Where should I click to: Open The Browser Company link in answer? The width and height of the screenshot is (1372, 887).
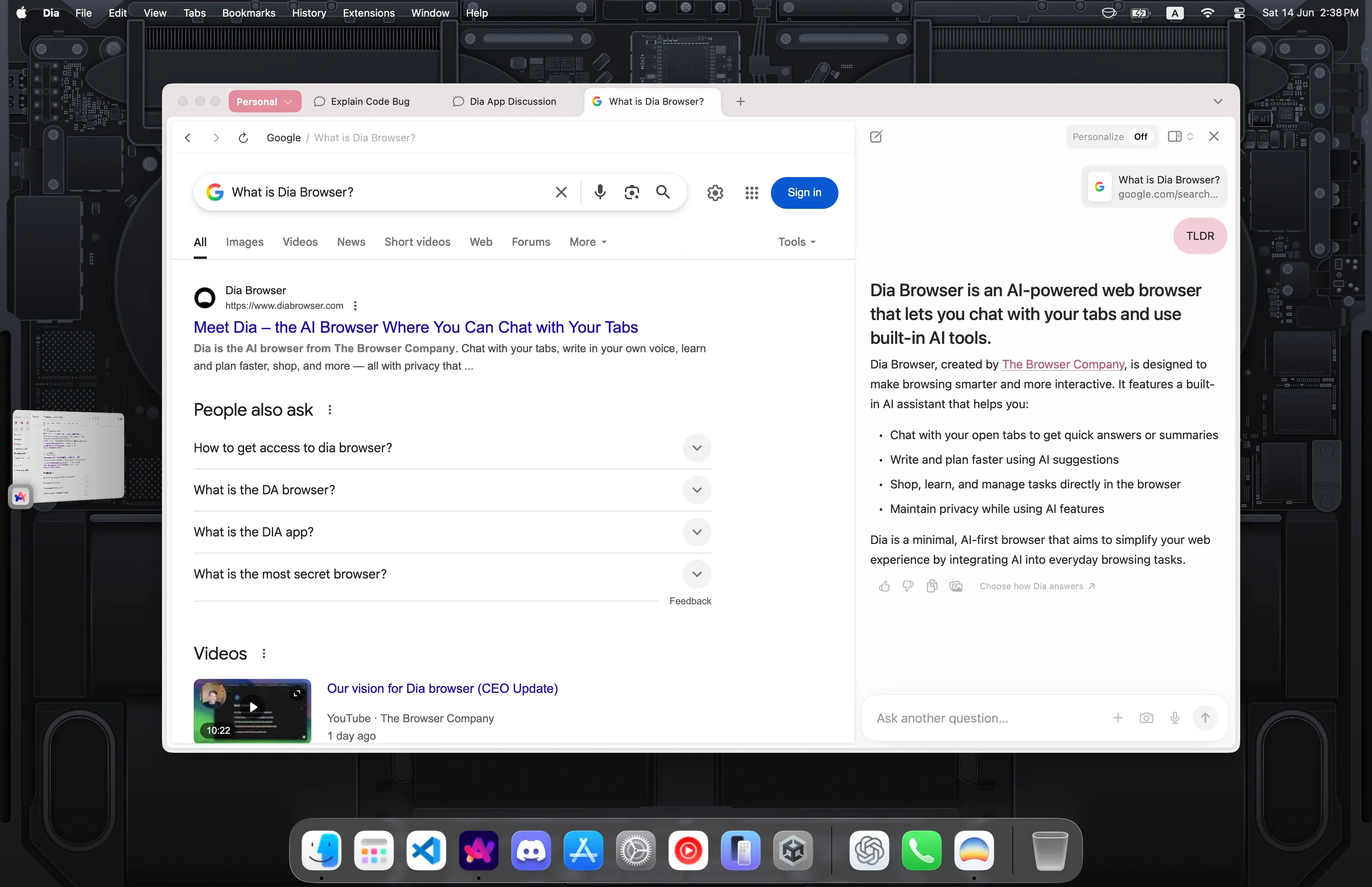(1063, 364)
